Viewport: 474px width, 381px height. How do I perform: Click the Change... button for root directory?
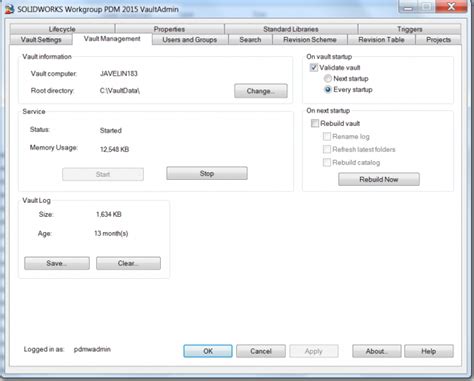(x=261, y=91)
